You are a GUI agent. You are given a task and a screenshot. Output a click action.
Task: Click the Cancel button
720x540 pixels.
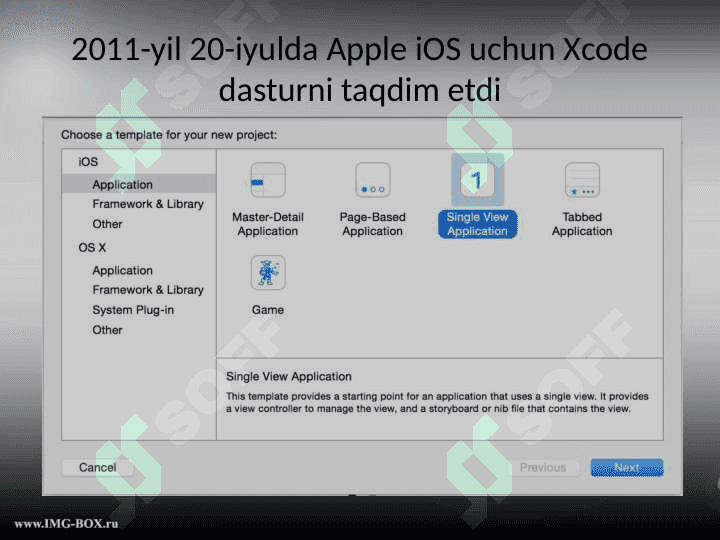coord(97,467)
